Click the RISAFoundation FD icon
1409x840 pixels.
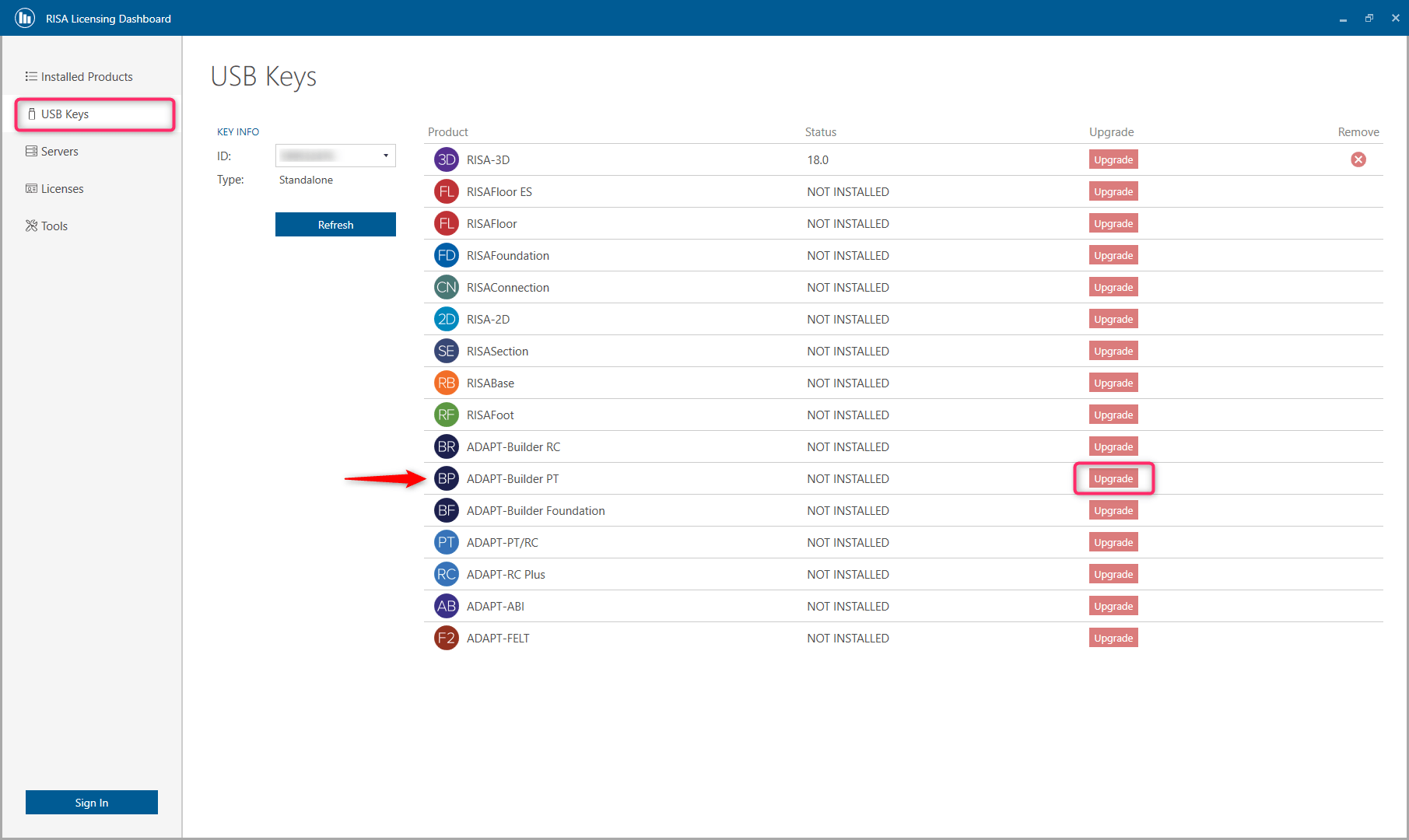click(446, 255)
